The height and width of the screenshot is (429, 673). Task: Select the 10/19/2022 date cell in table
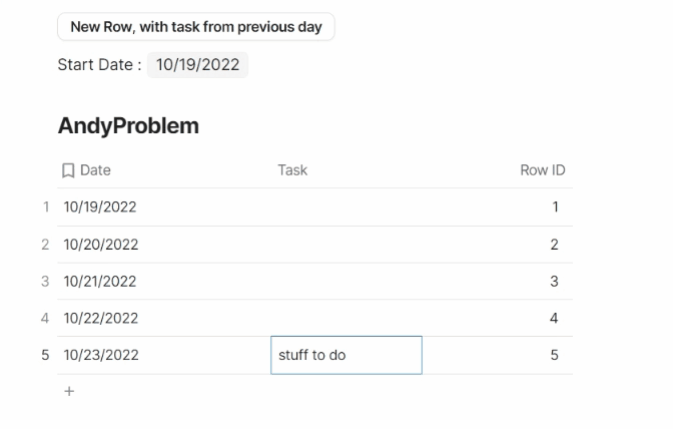[100, 207]
